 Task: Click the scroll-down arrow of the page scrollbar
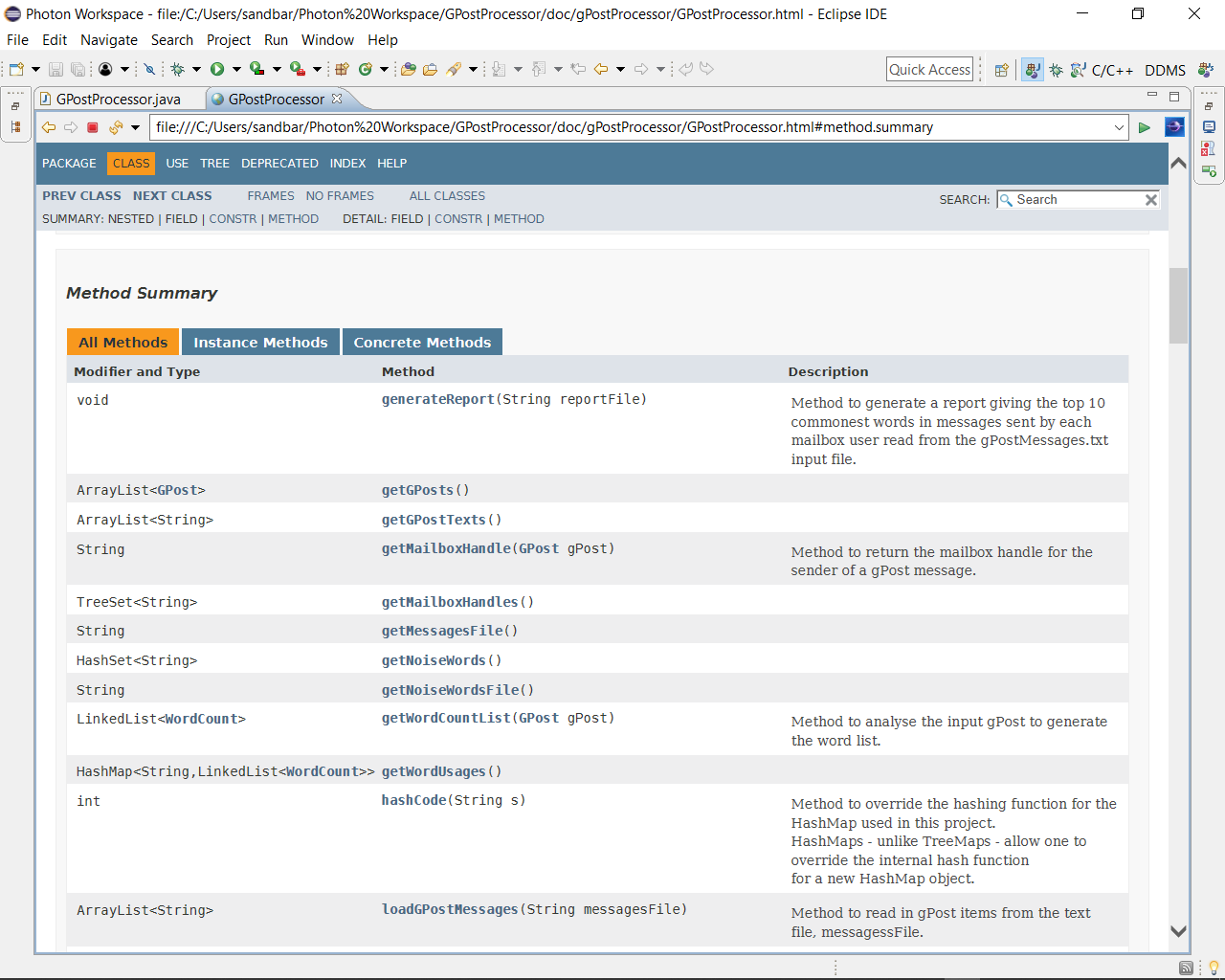(1178, 931)
